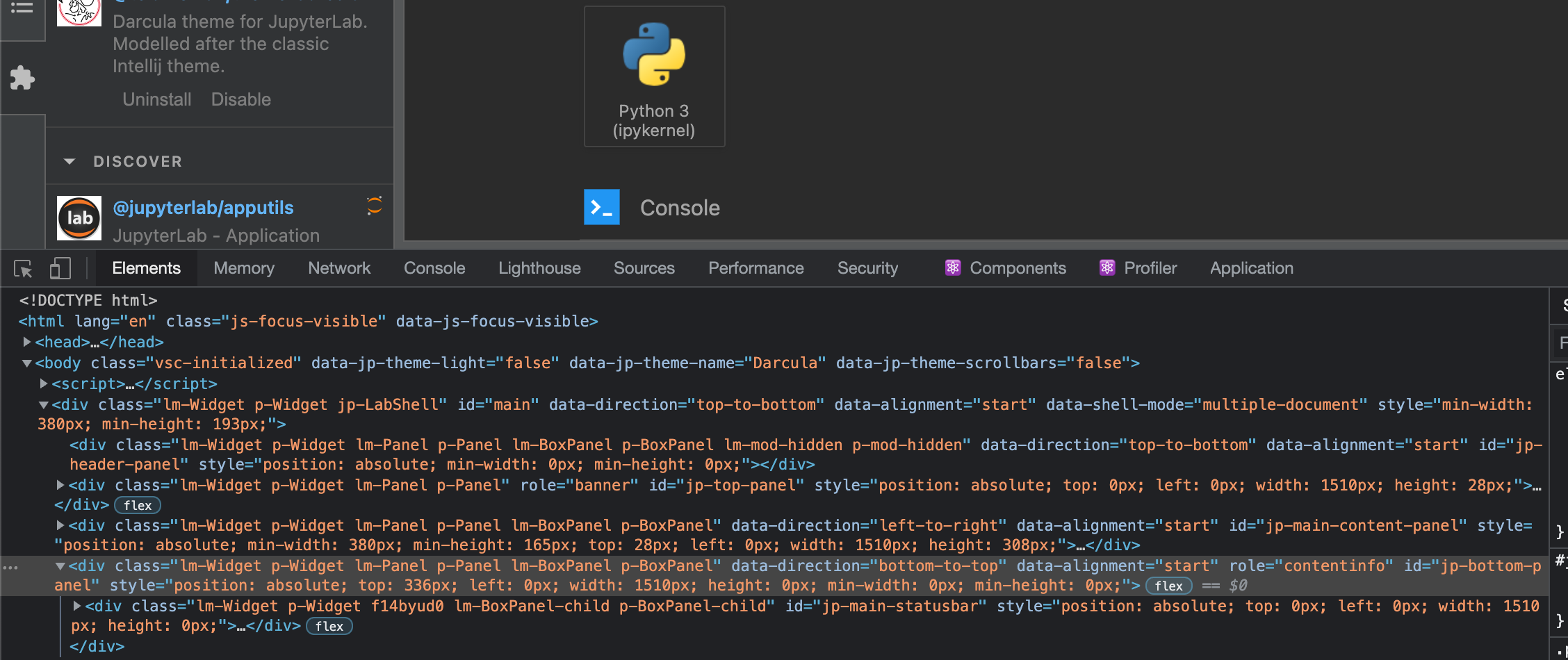Open the Performance tab
This screenshot has height=660, width=1568.
click(x=756, y=268)
